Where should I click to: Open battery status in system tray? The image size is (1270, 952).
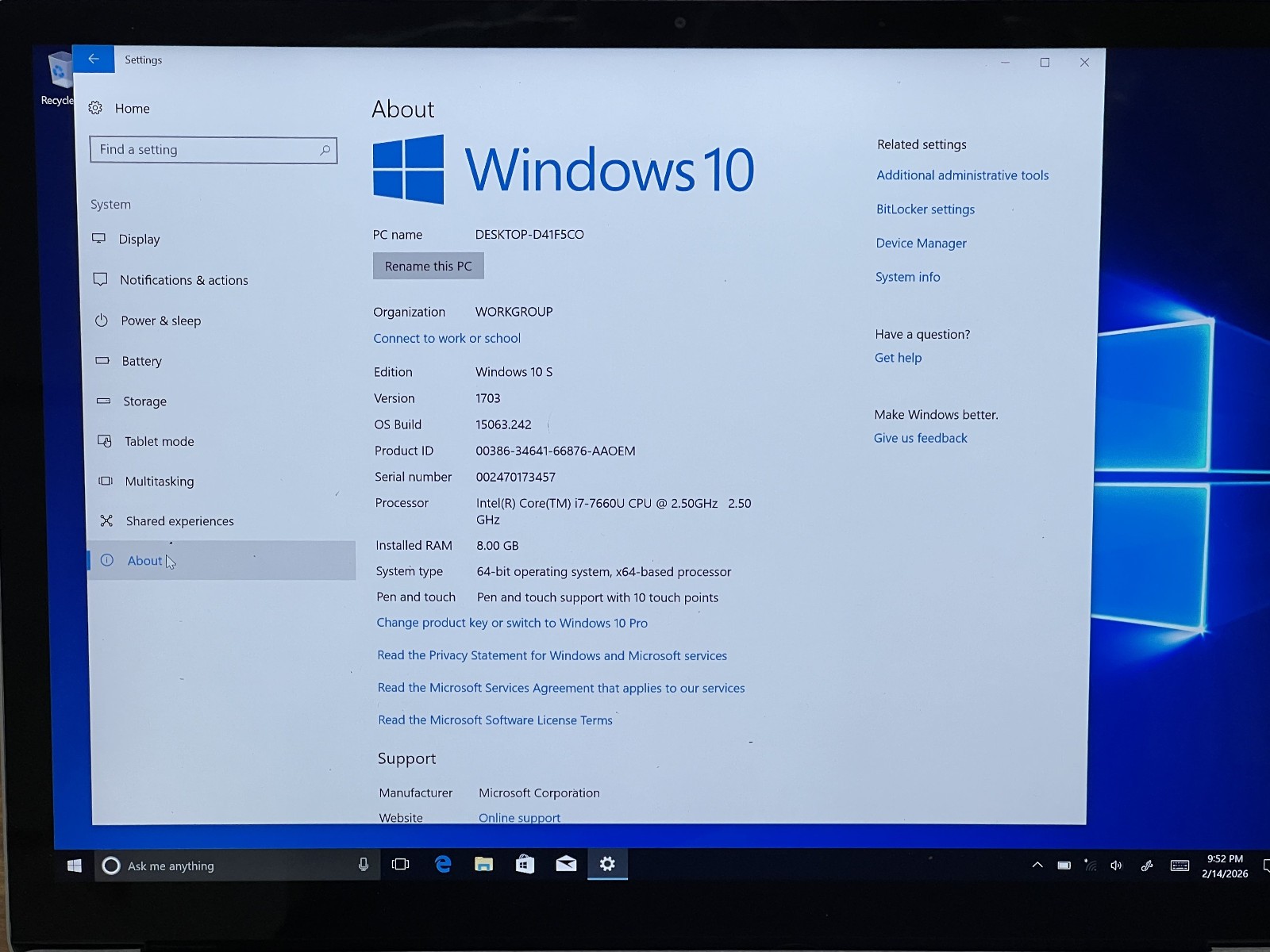pyautogui.click(x=1064, y=866)
